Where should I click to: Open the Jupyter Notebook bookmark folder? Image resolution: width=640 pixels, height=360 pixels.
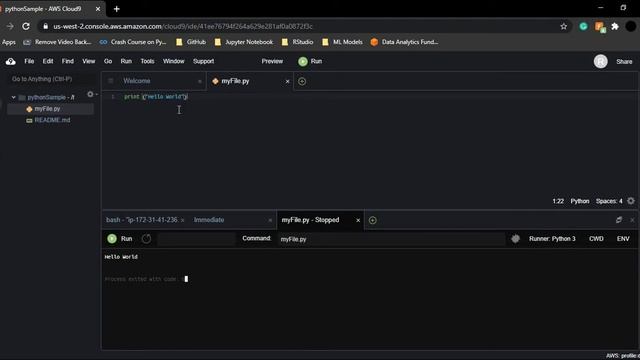point(244,42)
